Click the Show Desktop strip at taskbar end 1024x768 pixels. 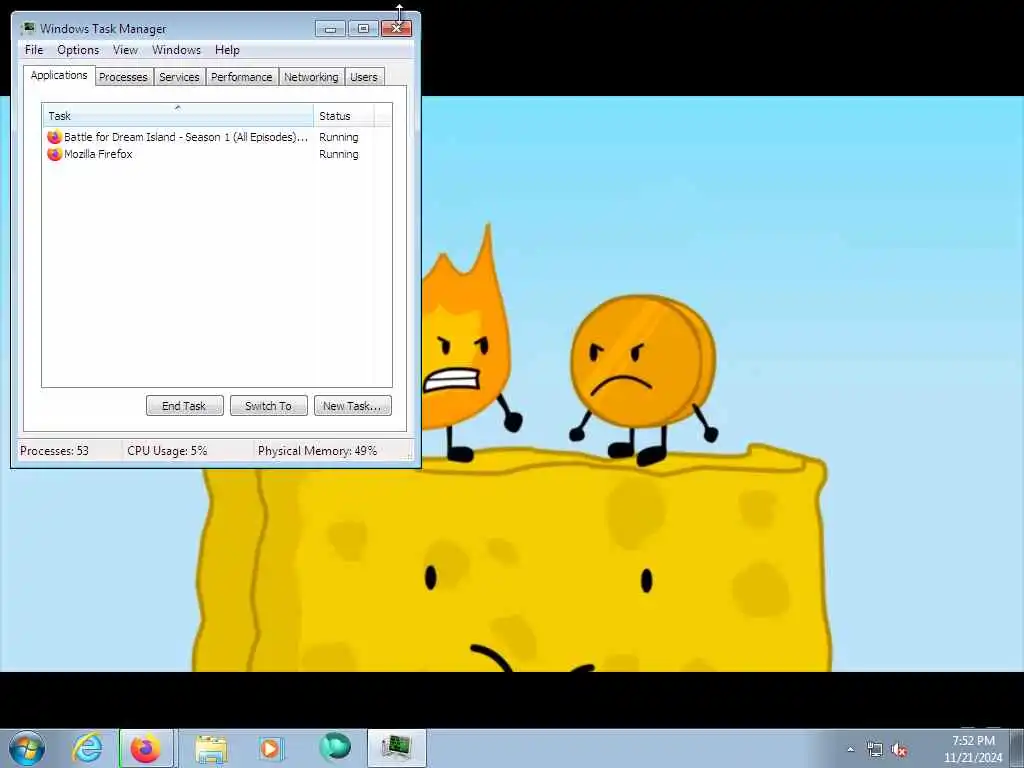pos(1016,748)
